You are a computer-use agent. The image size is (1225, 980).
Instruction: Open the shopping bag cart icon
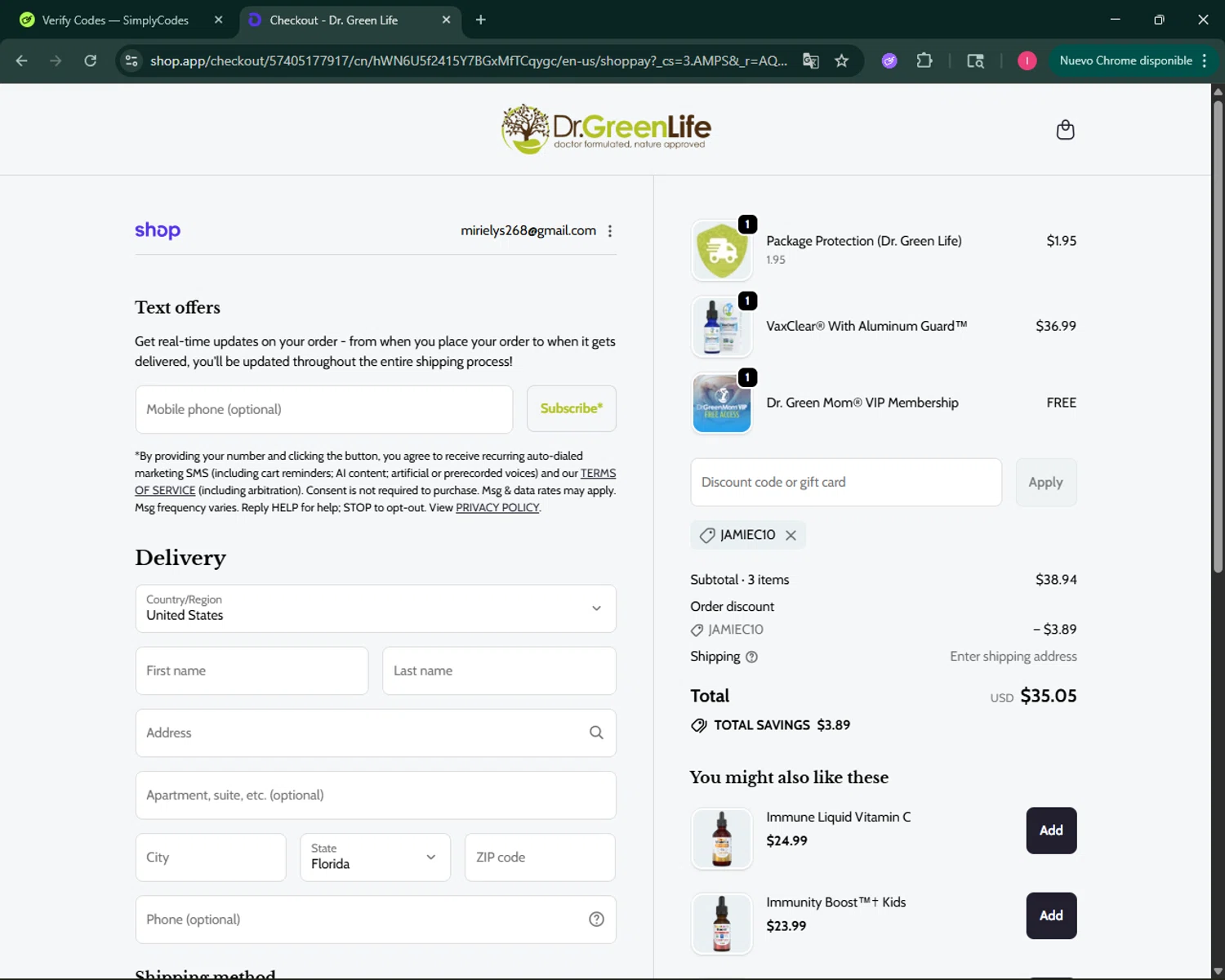coord(1065,130)
